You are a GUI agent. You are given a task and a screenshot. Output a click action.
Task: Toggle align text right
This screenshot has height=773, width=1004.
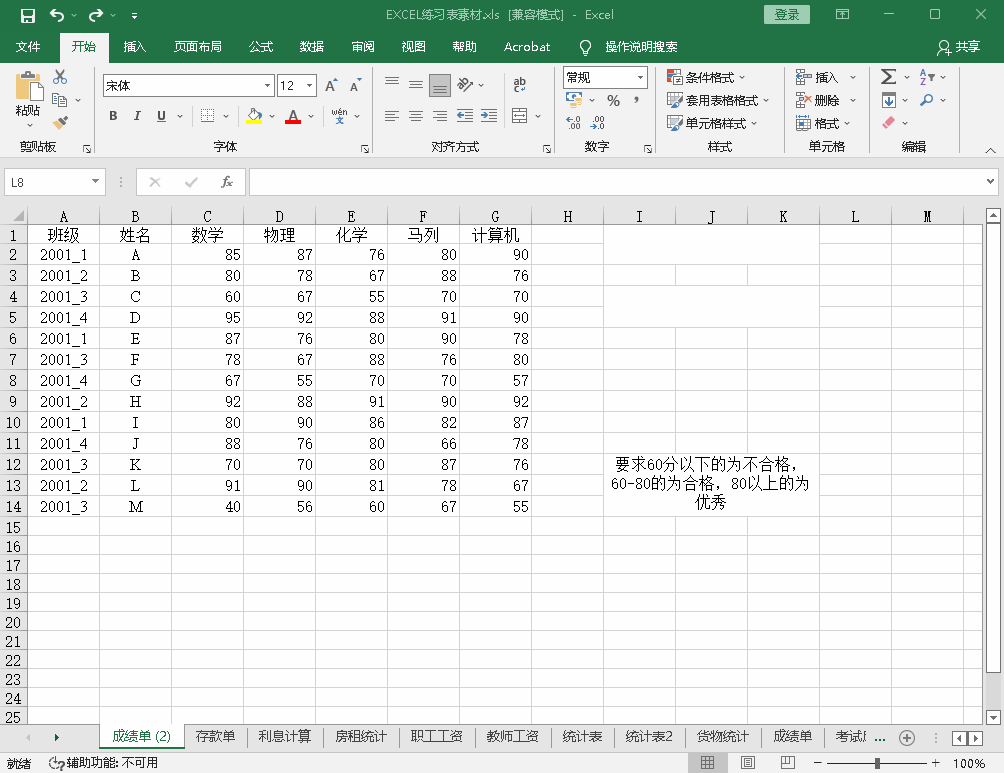(440, 115)
